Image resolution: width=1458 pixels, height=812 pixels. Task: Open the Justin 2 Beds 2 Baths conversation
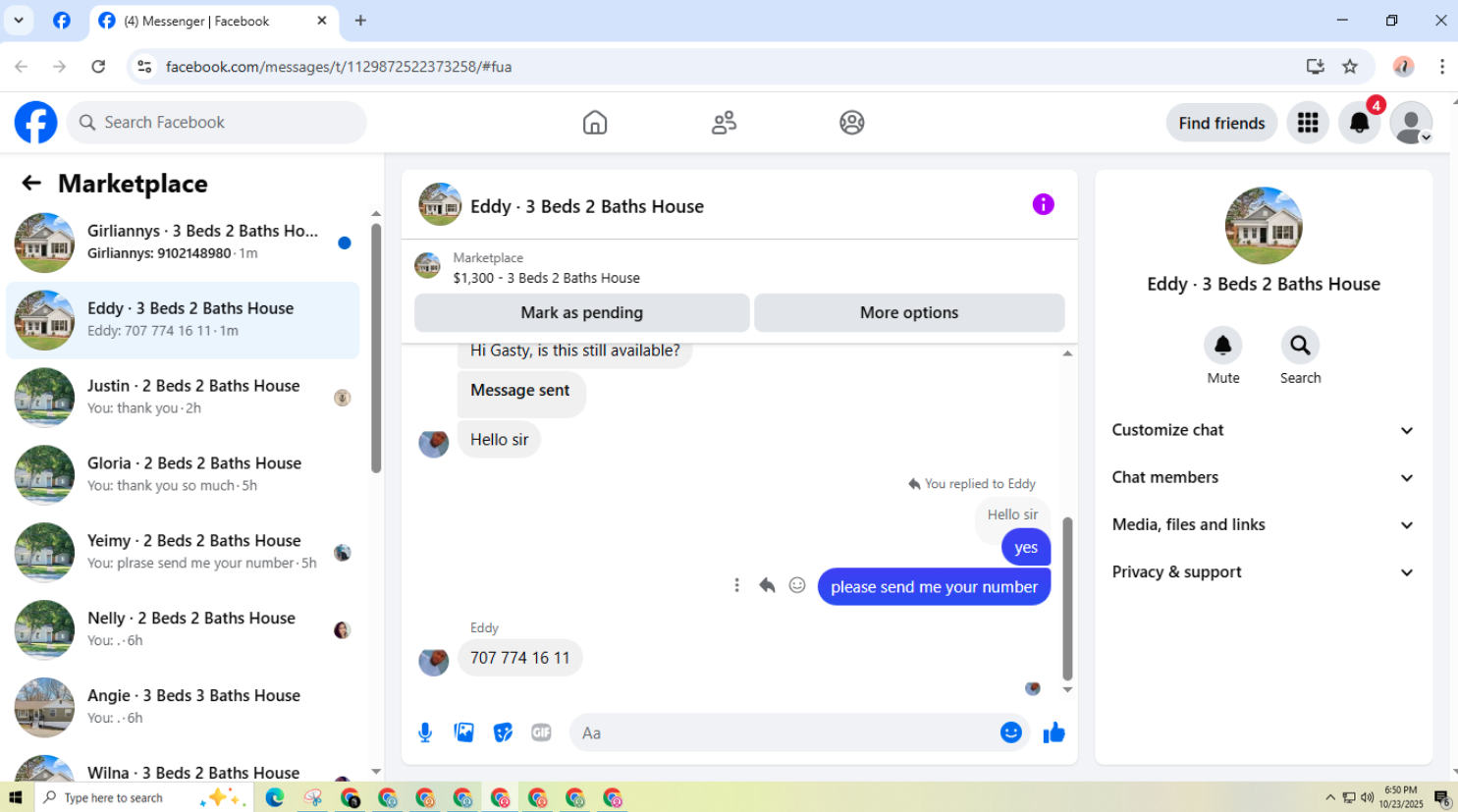(x=183, y=398)
